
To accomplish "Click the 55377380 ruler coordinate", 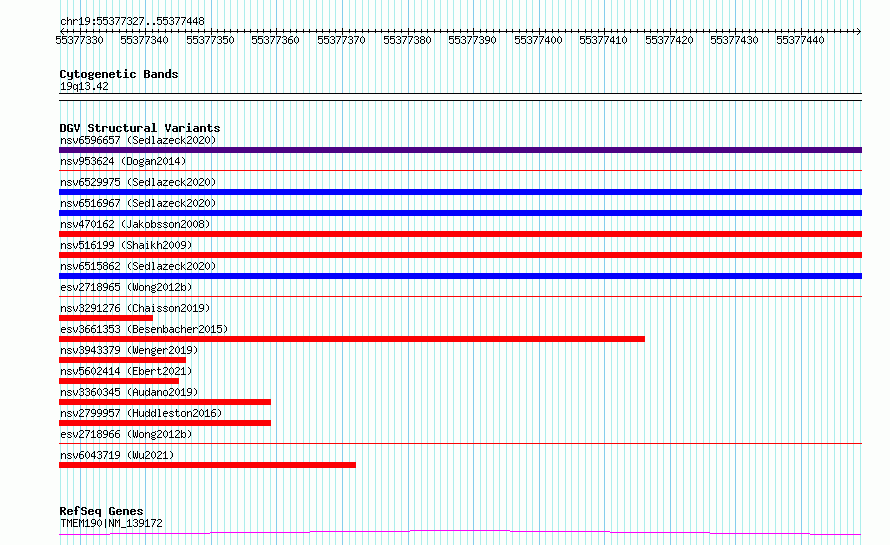I will [x=407, y=40].
